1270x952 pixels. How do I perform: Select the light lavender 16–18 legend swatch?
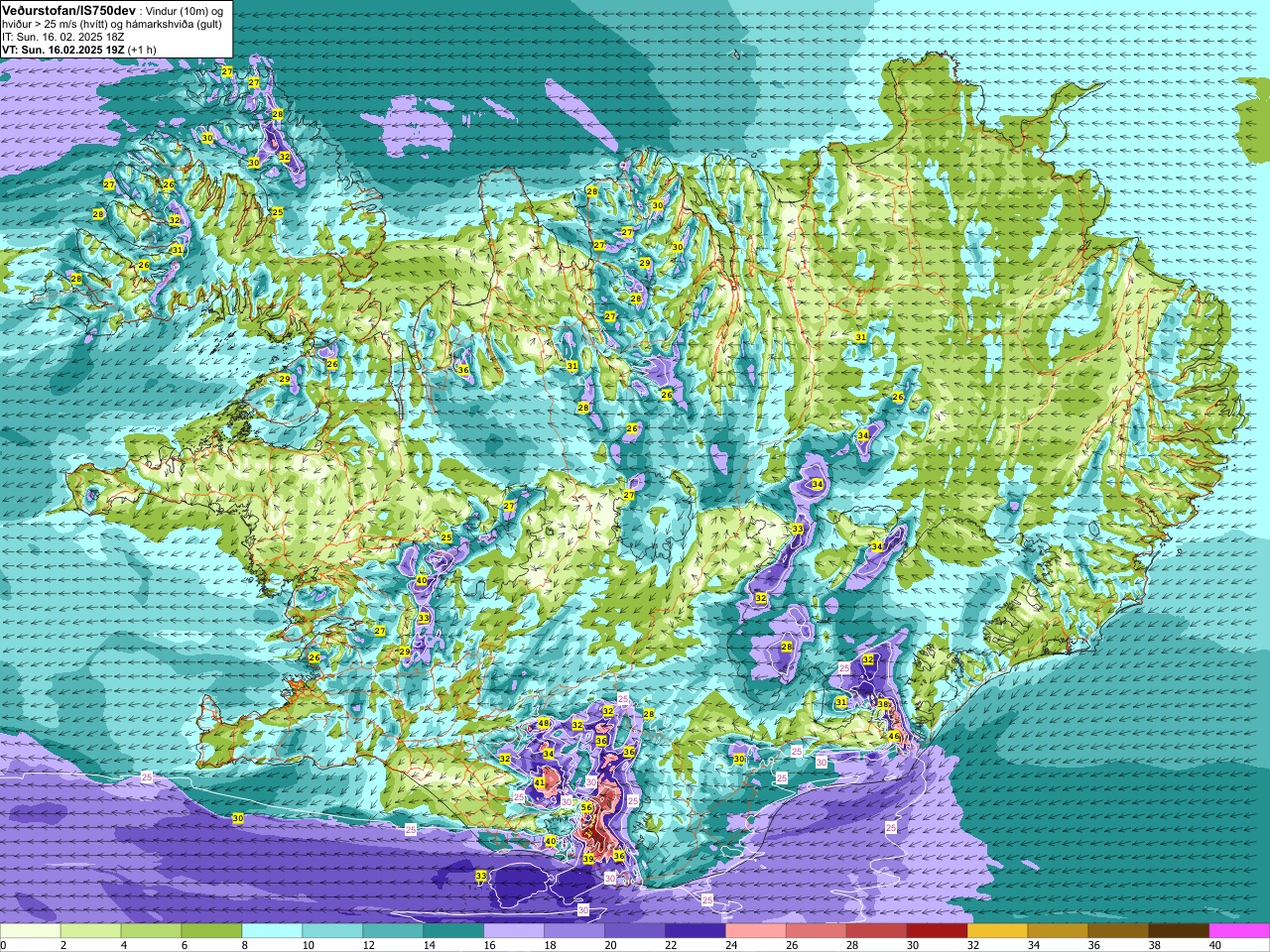coord(514,931)
